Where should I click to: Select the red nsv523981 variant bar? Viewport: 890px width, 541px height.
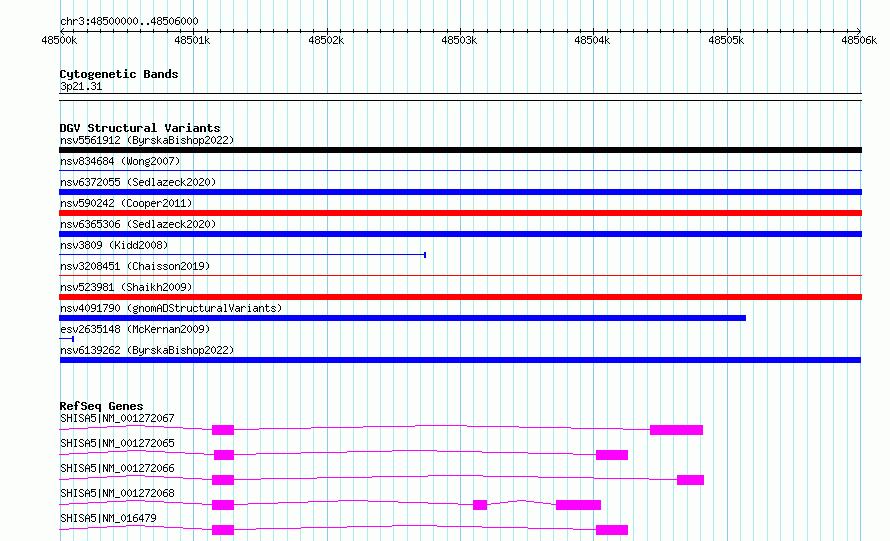click(x=460, y=297)
